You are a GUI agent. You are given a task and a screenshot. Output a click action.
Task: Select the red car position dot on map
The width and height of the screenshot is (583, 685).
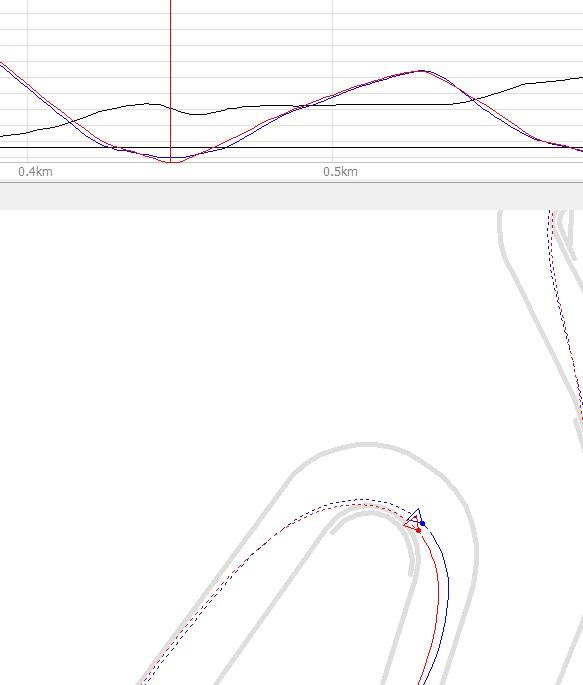pos(418,530)
